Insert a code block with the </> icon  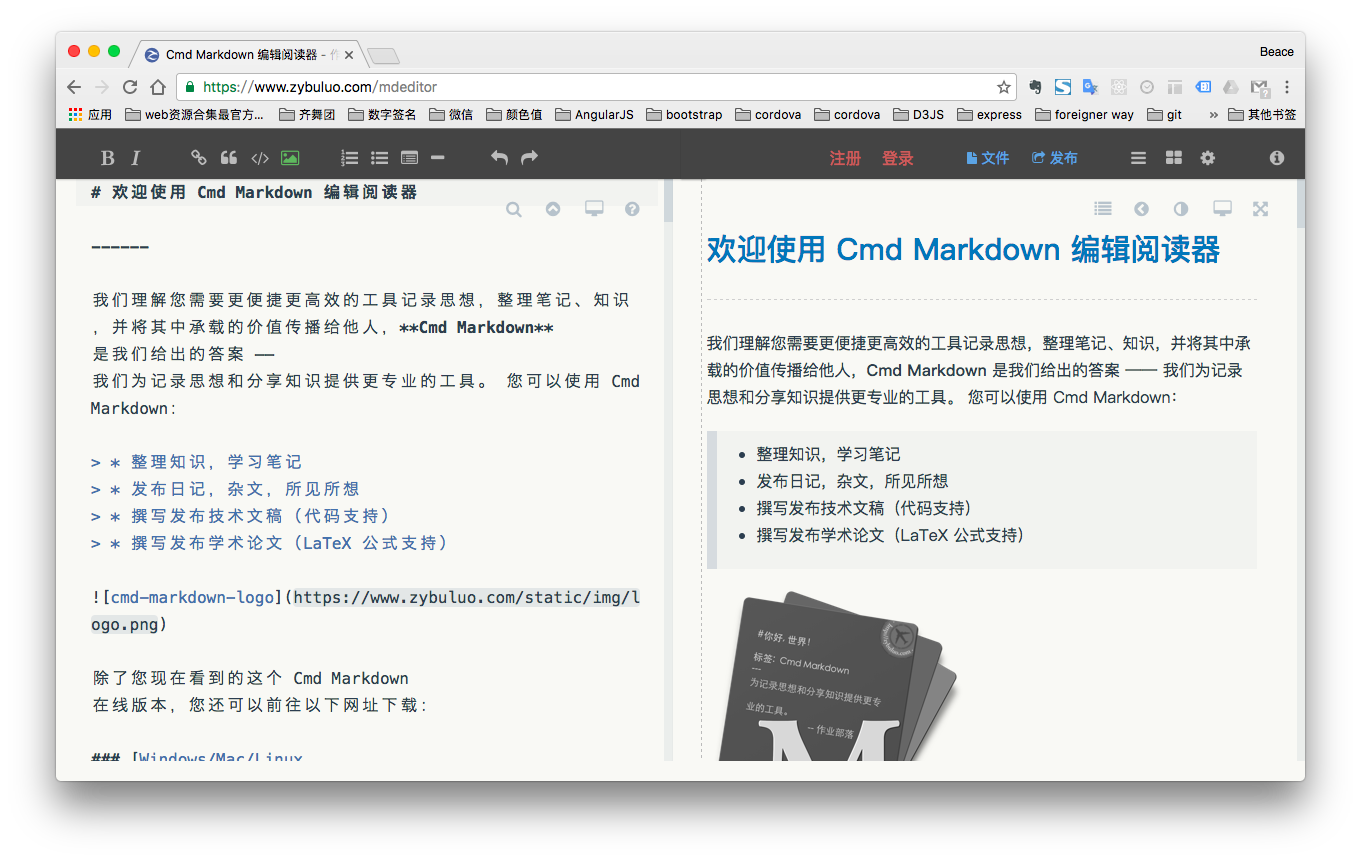click(x=259, y=158)
